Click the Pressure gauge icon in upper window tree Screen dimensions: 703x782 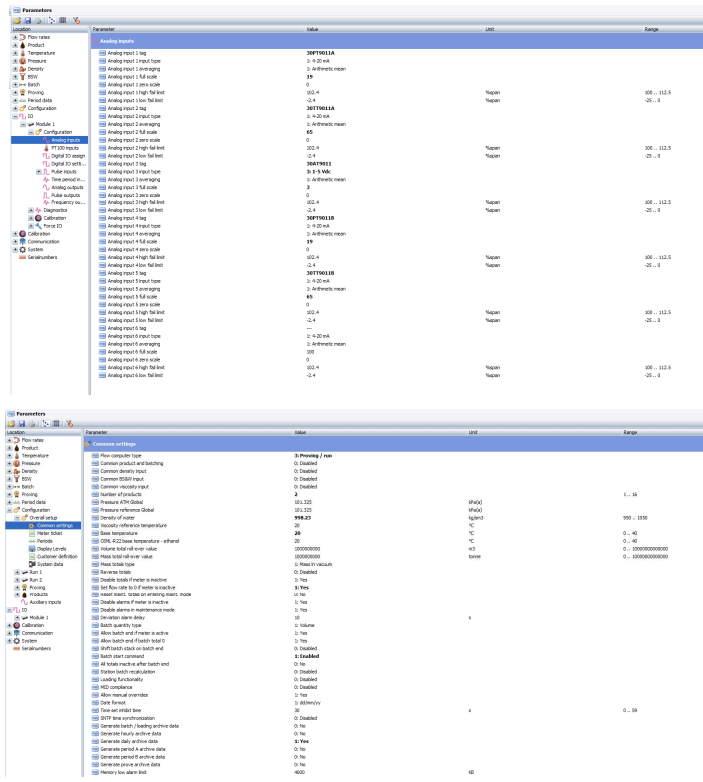coord(22,61)
